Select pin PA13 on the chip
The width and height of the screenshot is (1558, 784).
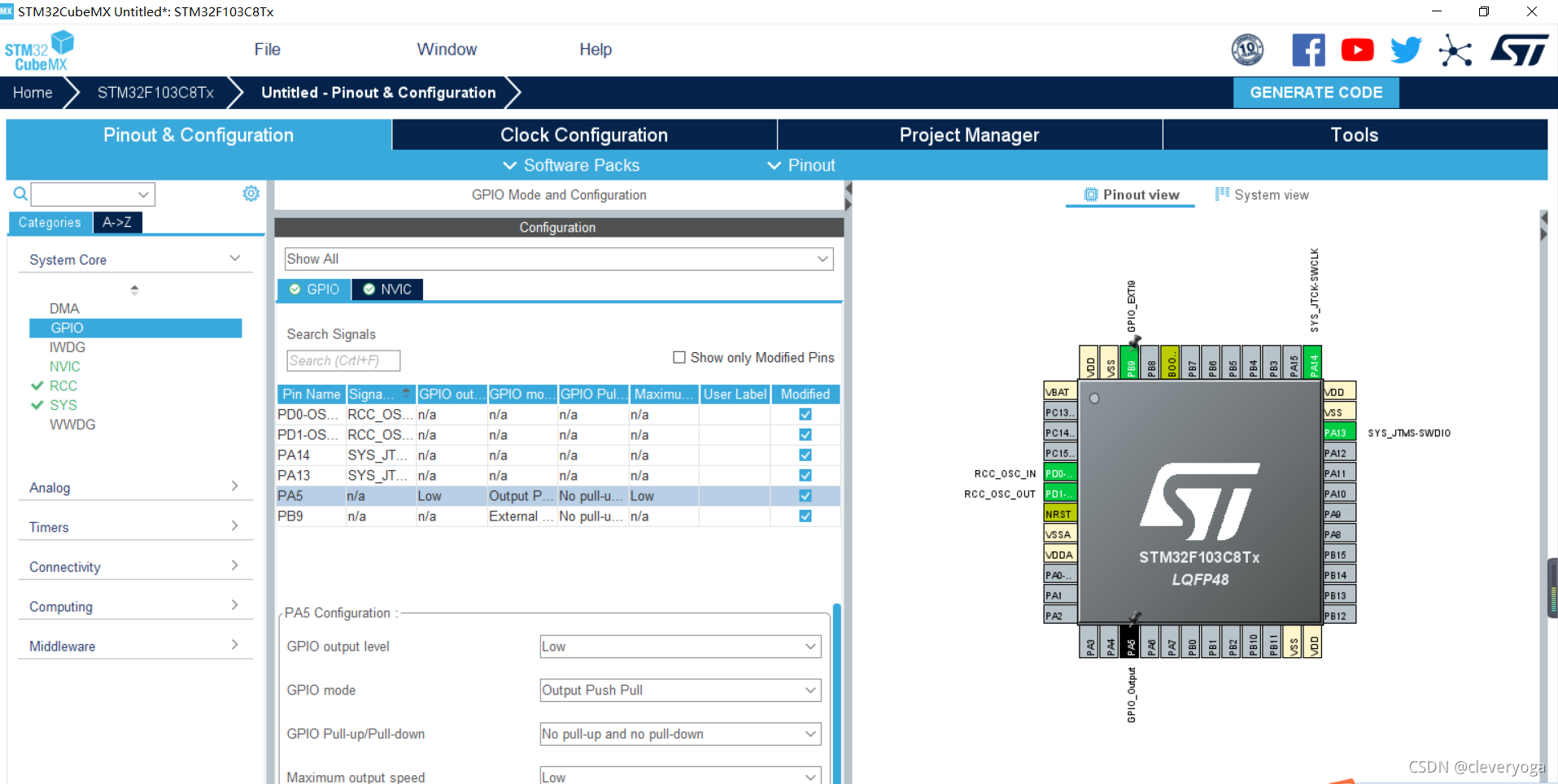(1339, 433)
